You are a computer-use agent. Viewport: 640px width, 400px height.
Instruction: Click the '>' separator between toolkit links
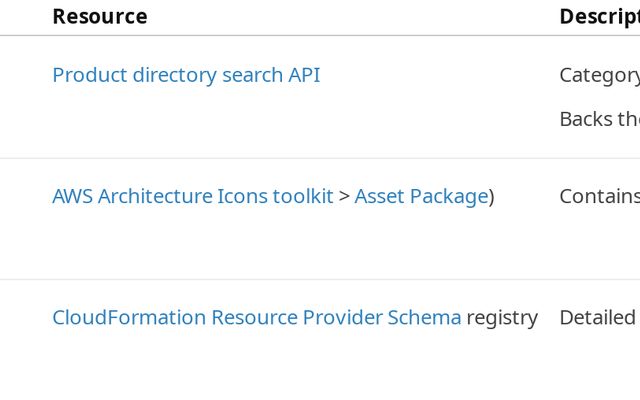[x=344, y=196]
